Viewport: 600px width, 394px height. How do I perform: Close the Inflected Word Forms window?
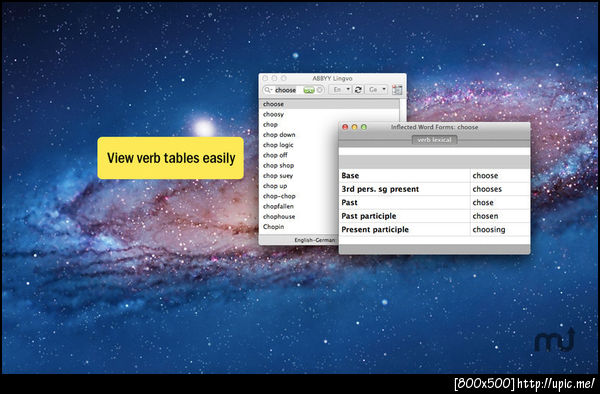pyautogui.click(x=345, y=127)
